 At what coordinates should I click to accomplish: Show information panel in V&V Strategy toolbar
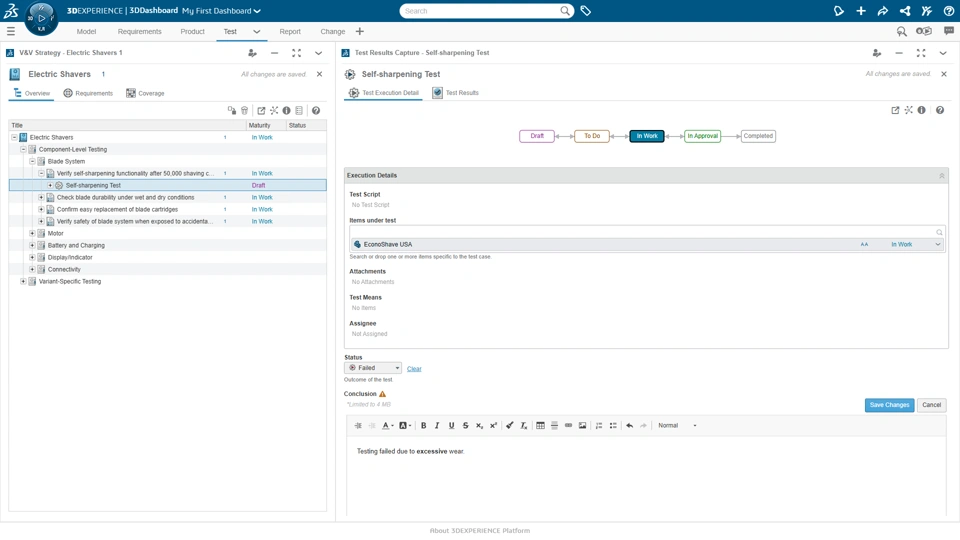pyautogui.click(x=286, y=110)
